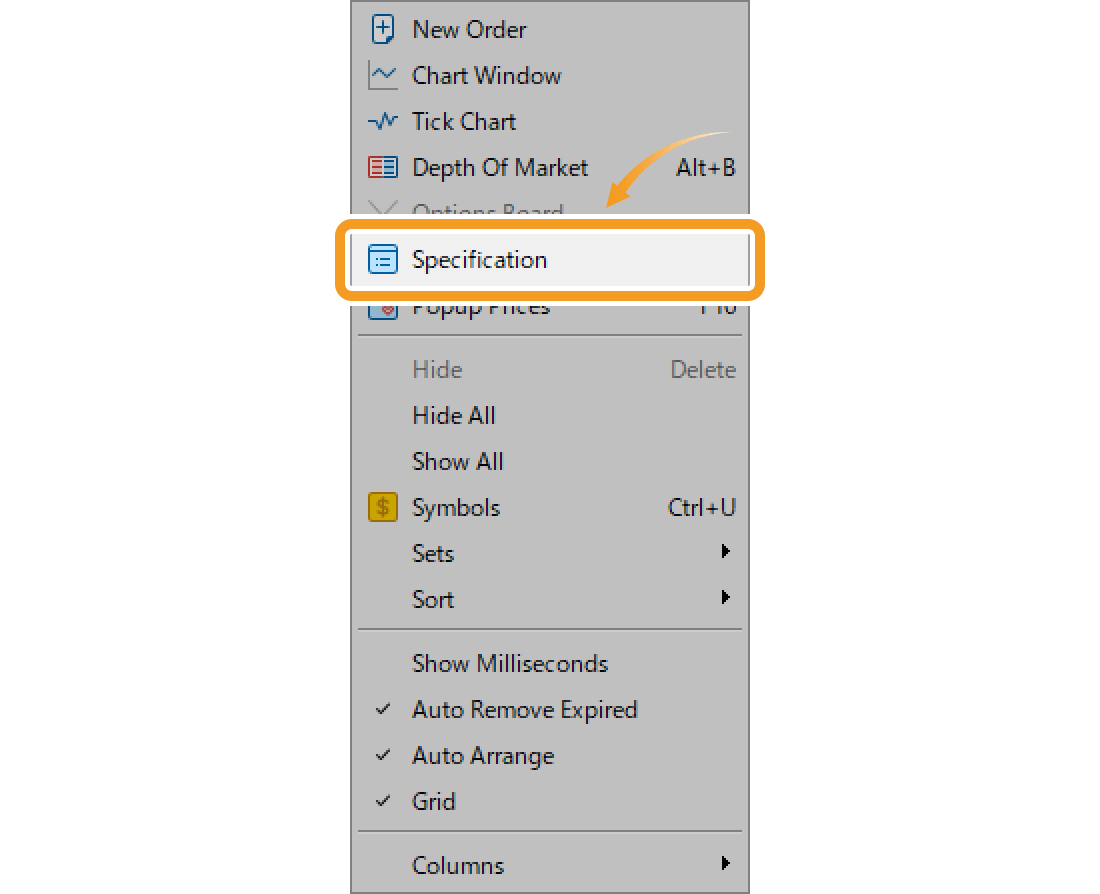Open Depth Of Market
Viewport: 1100px width, 894px height.
tap(500, 167)
